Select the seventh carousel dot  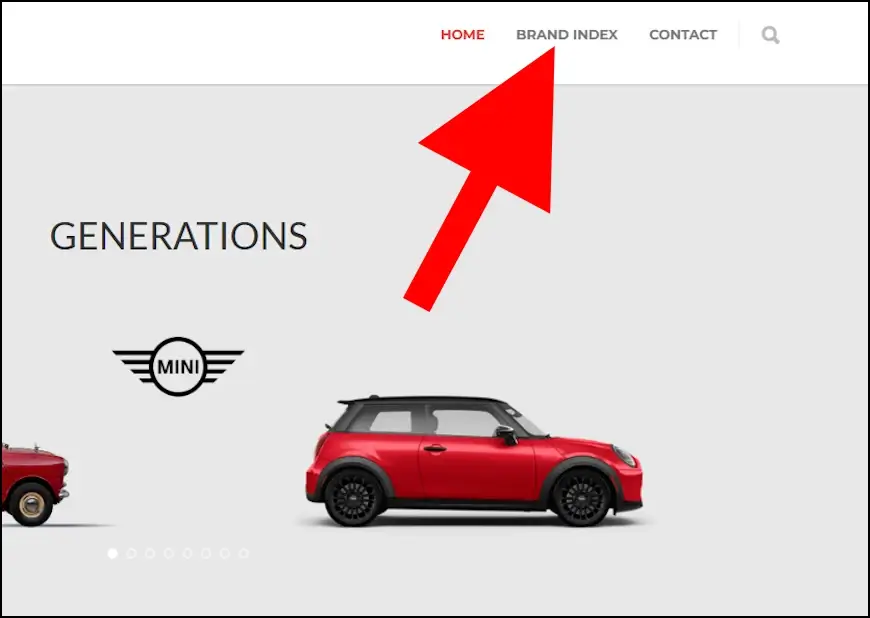pyautogui.click(x=225, y=553)
